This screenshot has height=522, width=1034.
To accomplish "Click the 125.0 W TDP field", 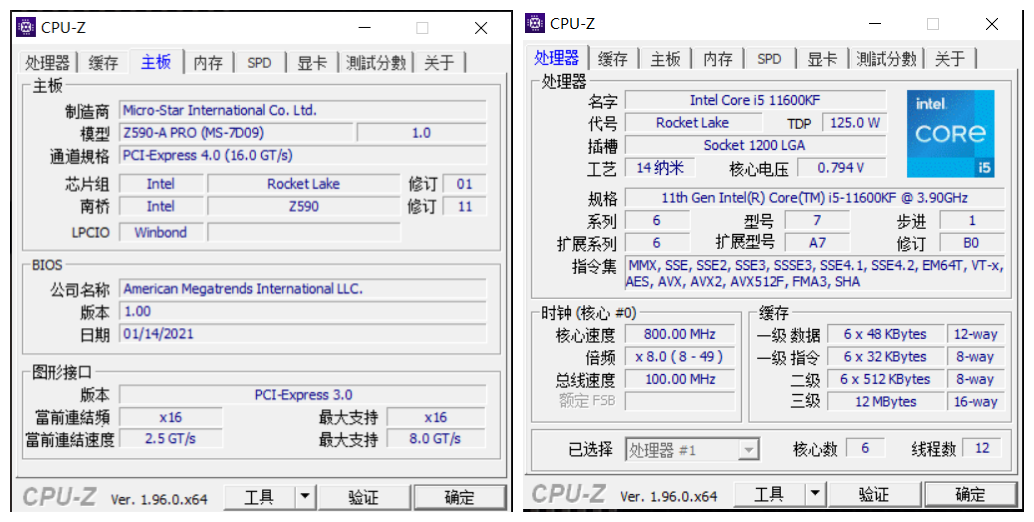I will tap(855, 123).
